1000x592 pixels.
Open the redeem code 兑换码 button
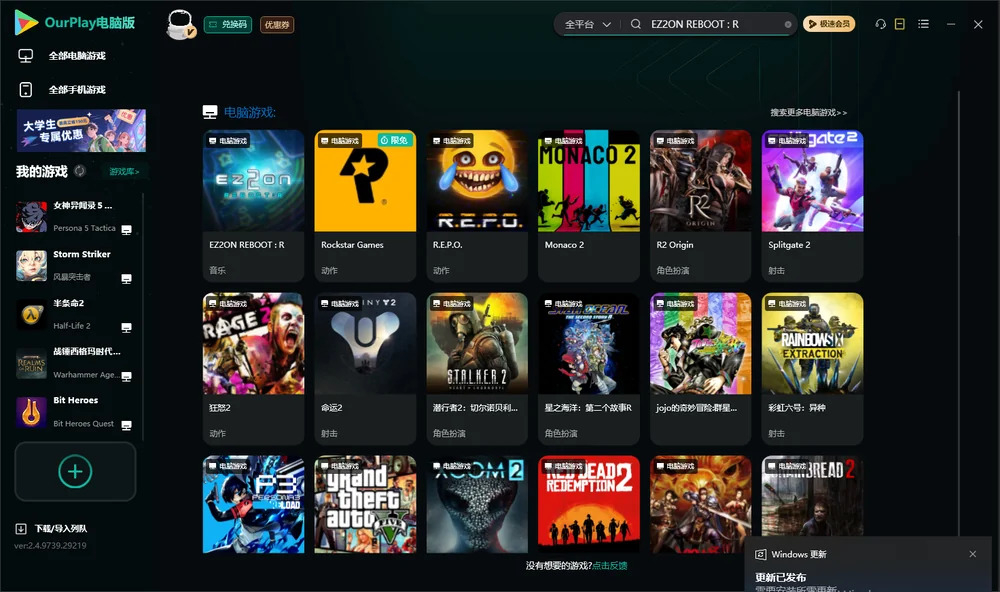[228, 24]
